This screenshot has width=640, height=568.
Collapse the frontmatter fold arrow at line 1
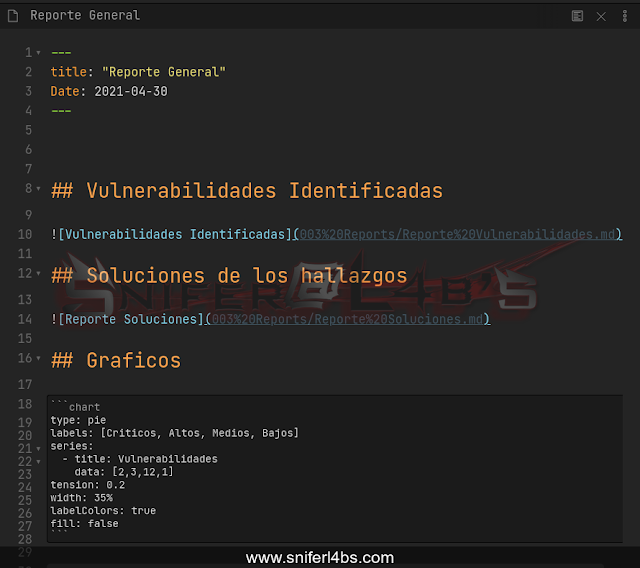(38, 53)
